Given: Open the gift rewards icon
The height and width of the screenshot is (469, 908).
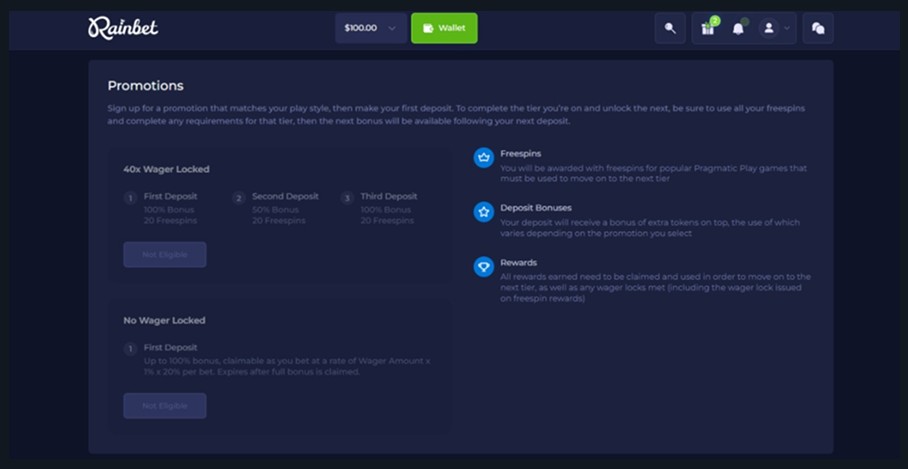Looking at the screenshot, I should point(708,28).
